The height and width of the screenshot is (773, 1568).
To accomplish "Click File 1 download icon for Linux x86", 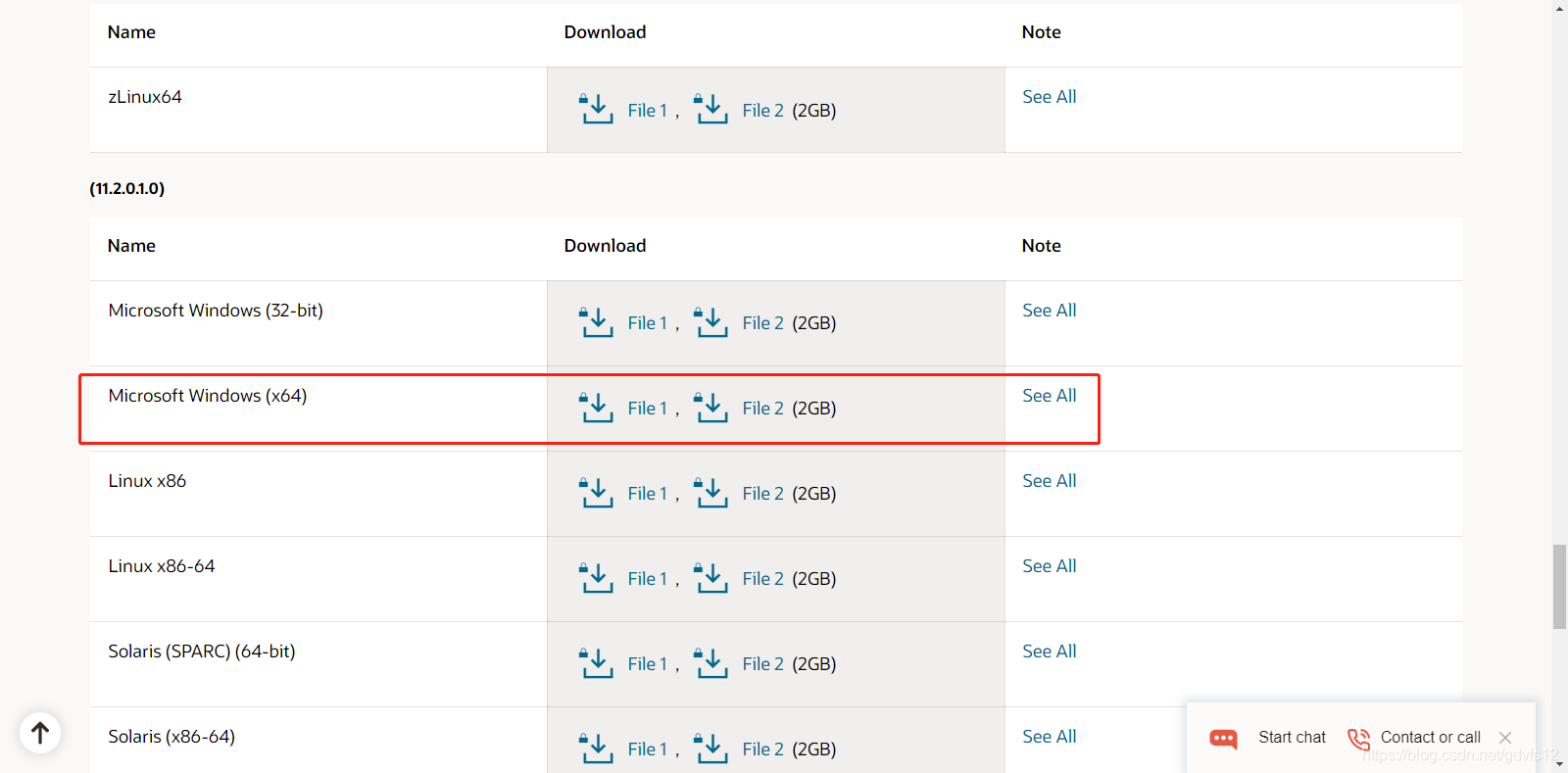I will [x=596, y=492].
